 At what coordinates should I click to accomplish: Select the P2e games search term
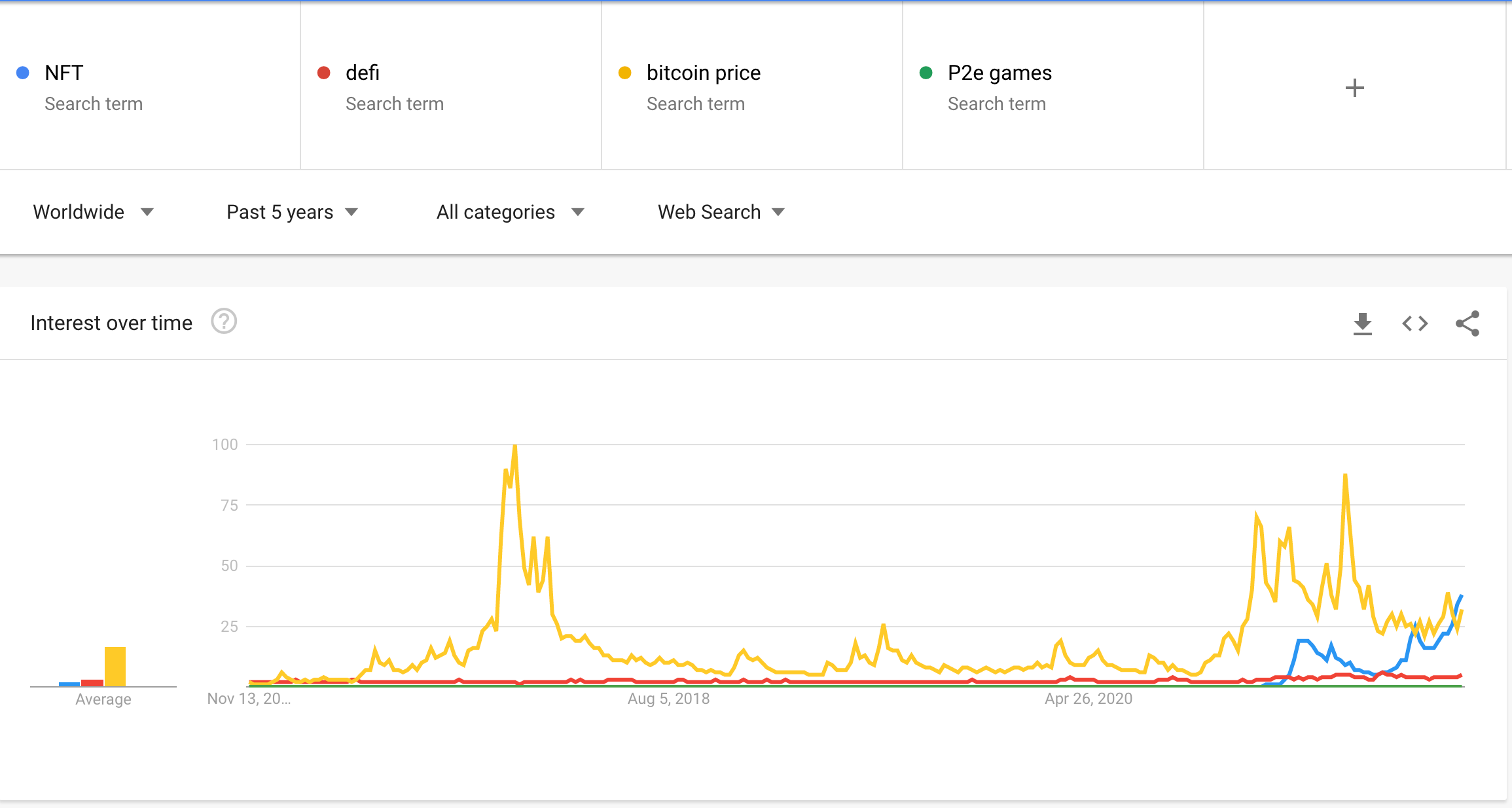999,73
